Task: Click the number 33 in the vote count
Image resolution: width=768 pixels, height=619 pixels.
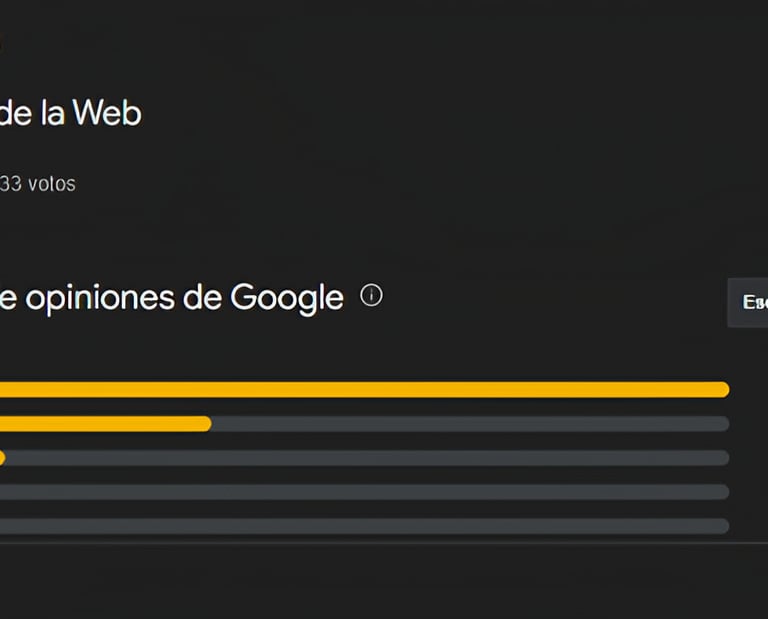Action: coord(12,184)
